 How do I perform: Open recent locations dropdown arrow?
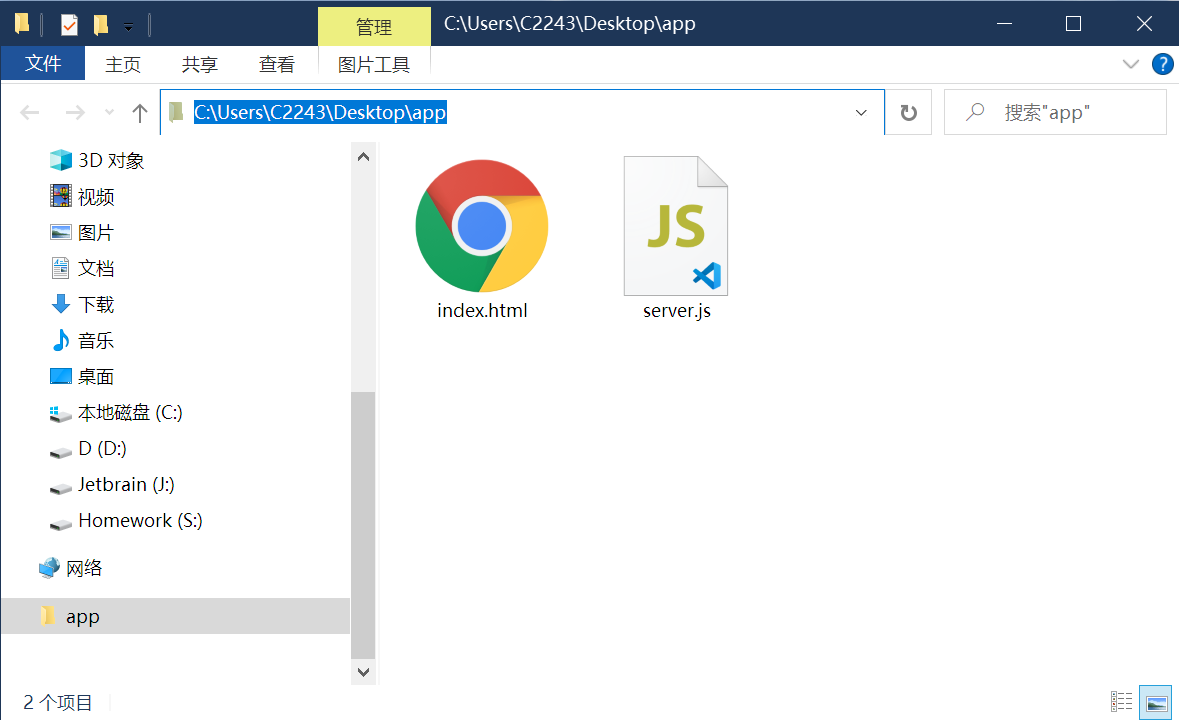point(110,113)
